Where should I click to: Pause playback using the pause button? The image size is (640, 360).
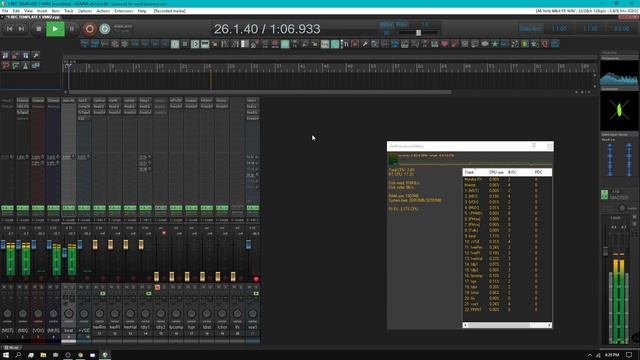72,29
